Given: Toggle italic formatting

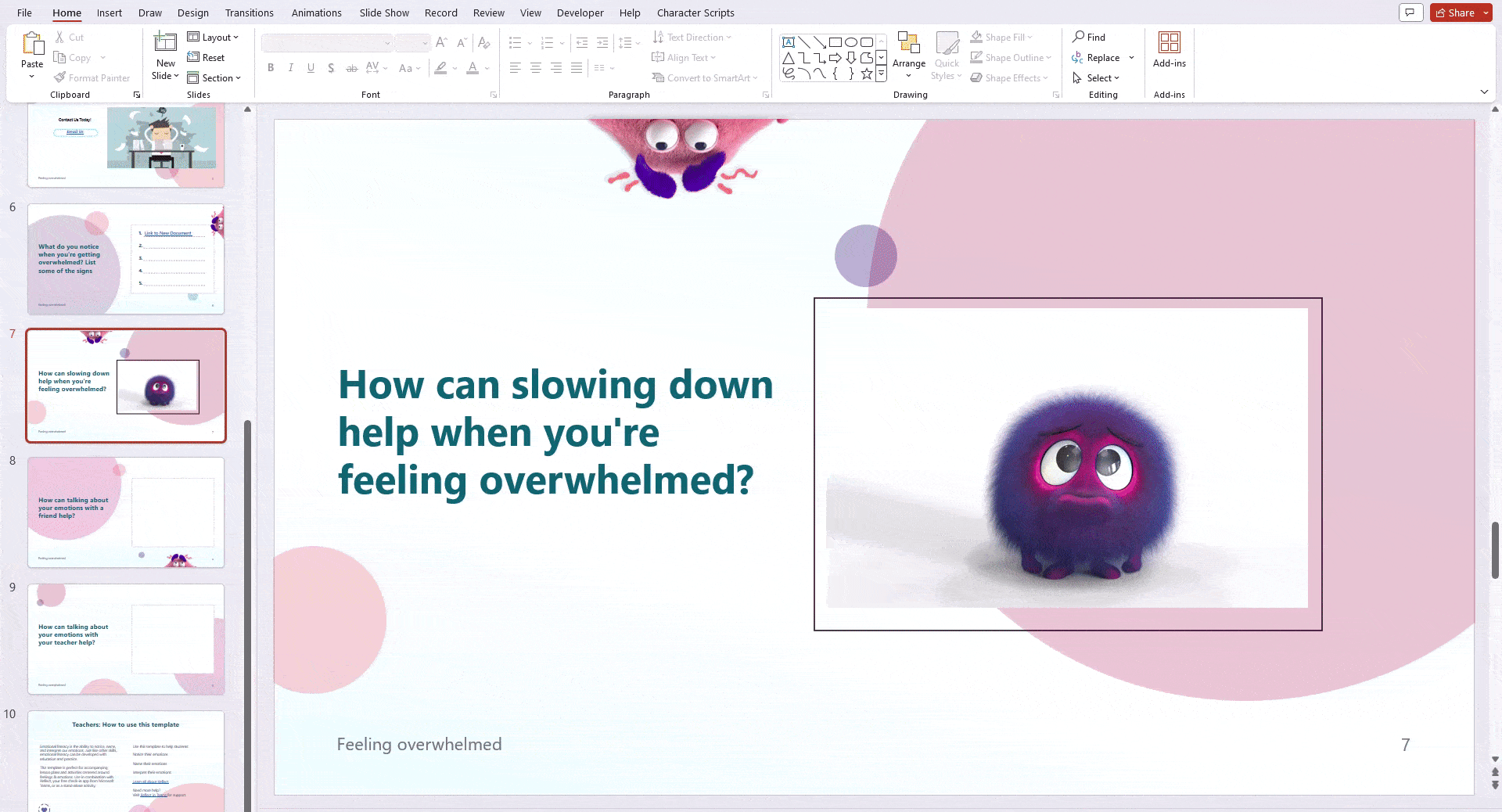Looking at the screenshot, I should pos(290,68).
